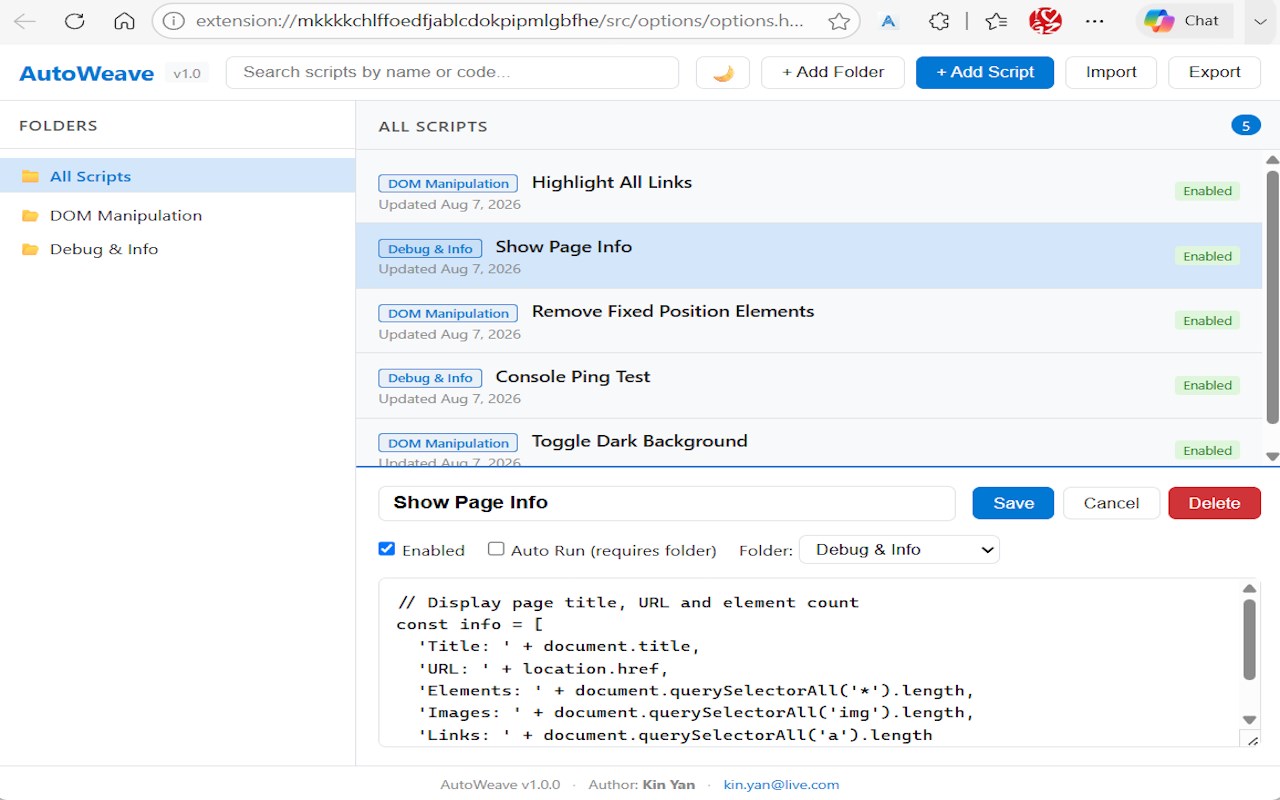Image resolution: width=1280 pixels, height=800 pixels.
Task: Edit the script name field
Action: tap(666, 503)
